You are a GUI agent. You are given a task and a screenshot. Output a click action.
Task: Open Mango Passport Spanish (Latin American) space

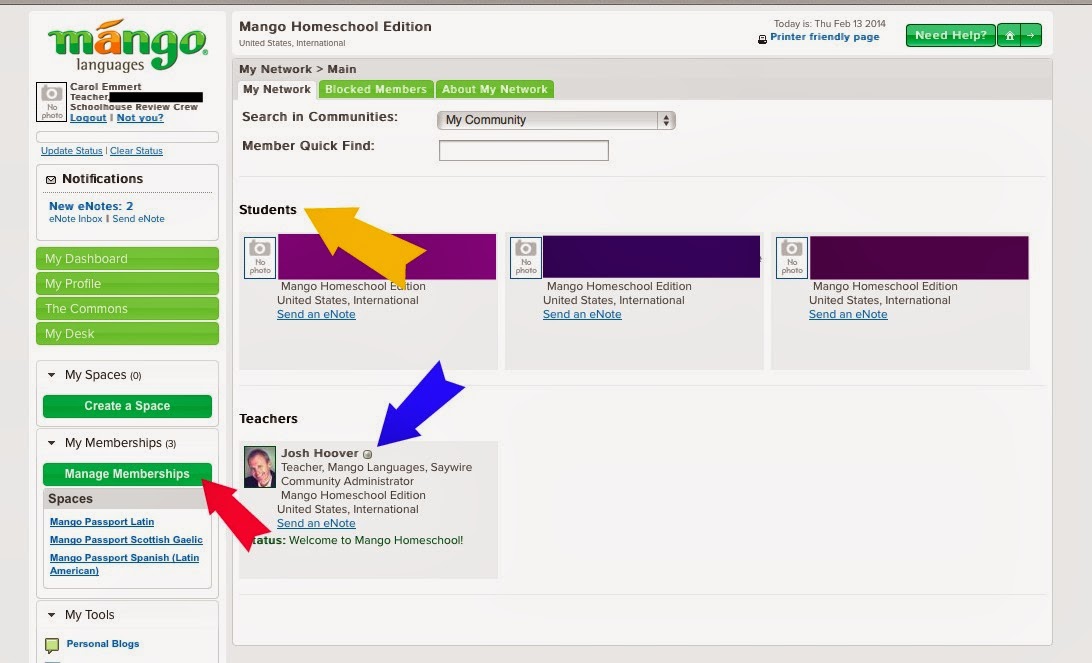click(124, 564)
